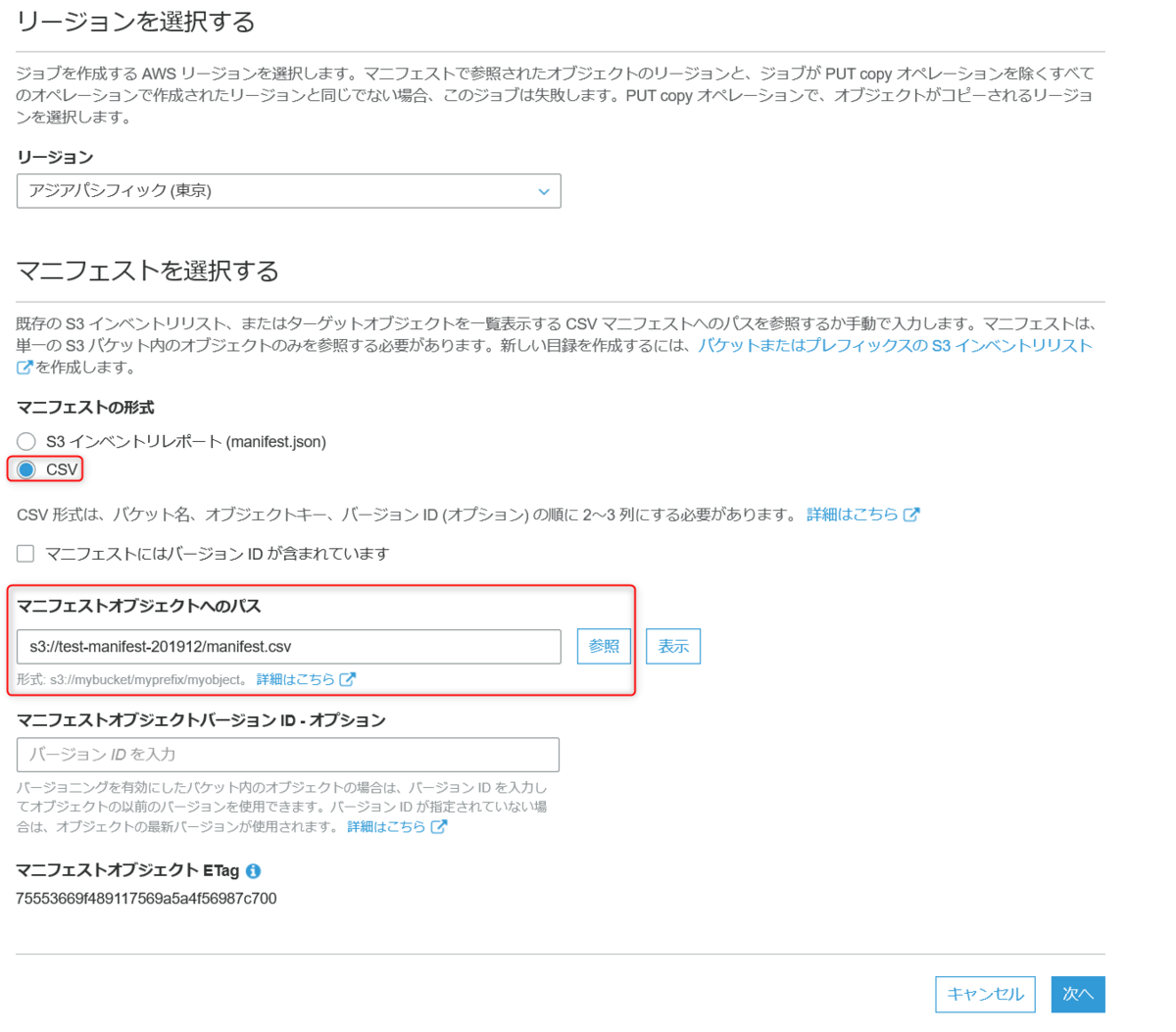Click the キャンセル button
The height and width of the screenshot is (1032, 1176).
(985, 994)
